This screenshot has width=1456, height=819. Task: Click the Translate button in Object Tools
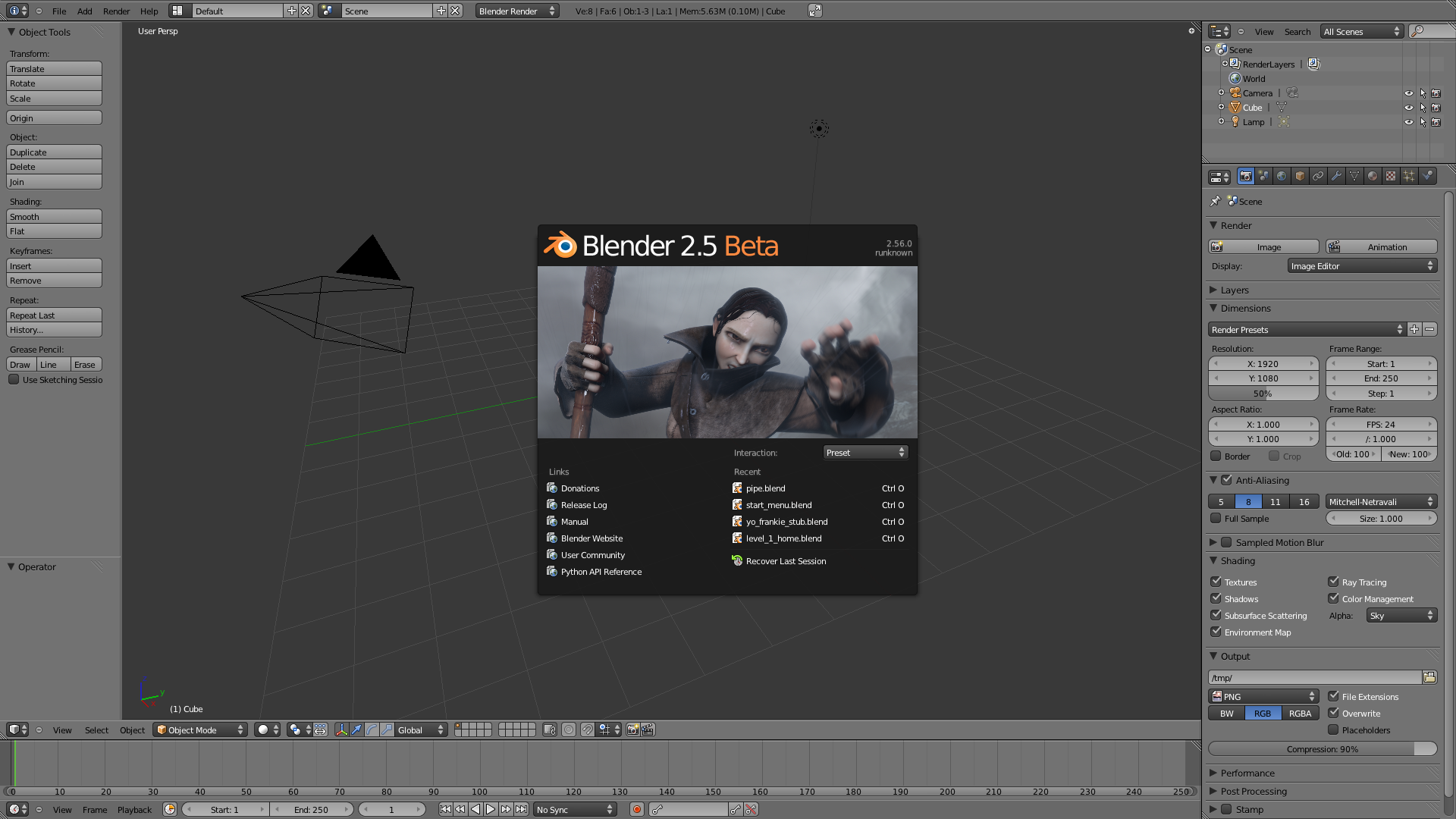click(54, 68)
